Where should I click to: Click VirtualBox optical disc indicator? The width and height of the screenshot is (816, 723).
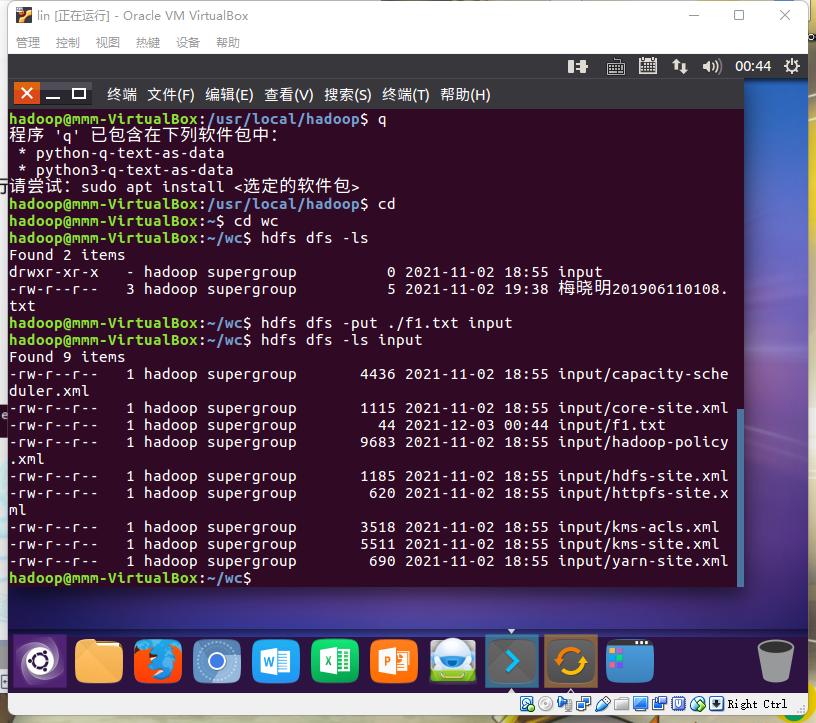[545, 704]
